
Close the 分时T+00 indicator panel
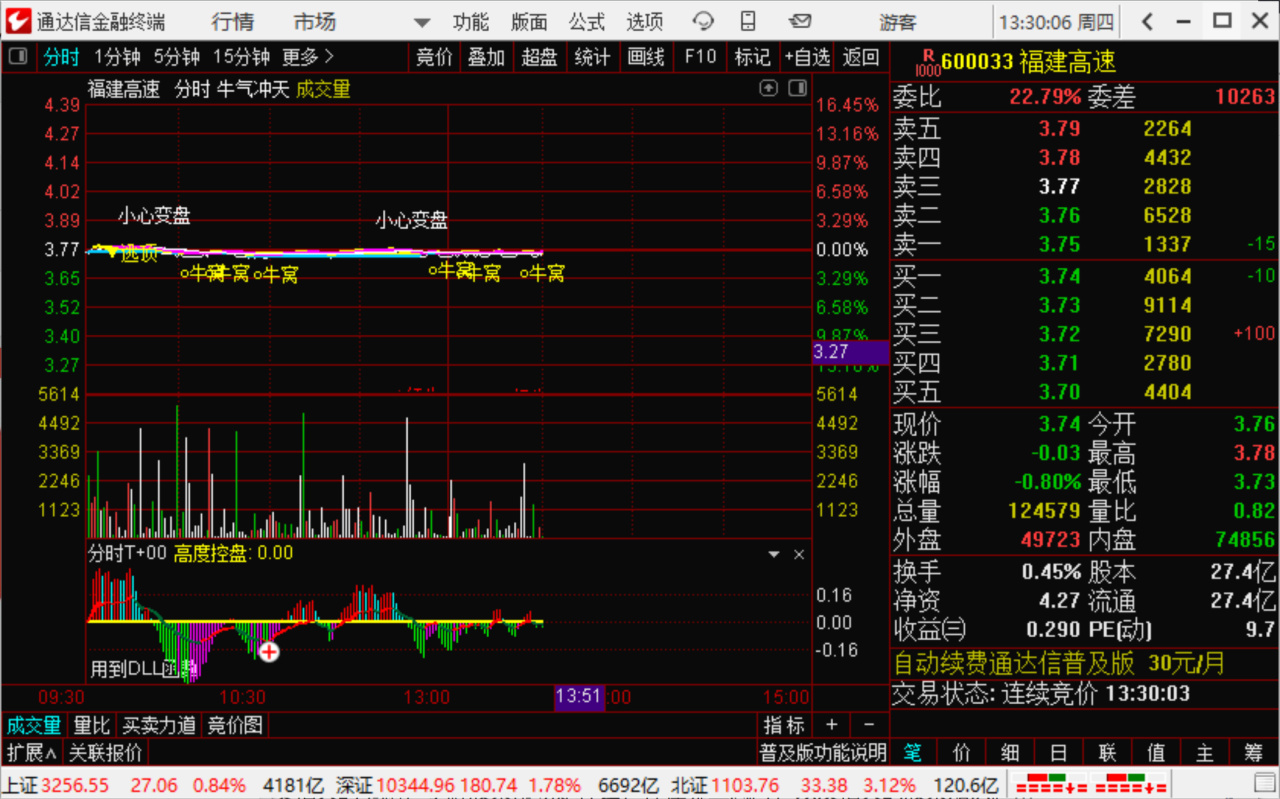(799, 554)
